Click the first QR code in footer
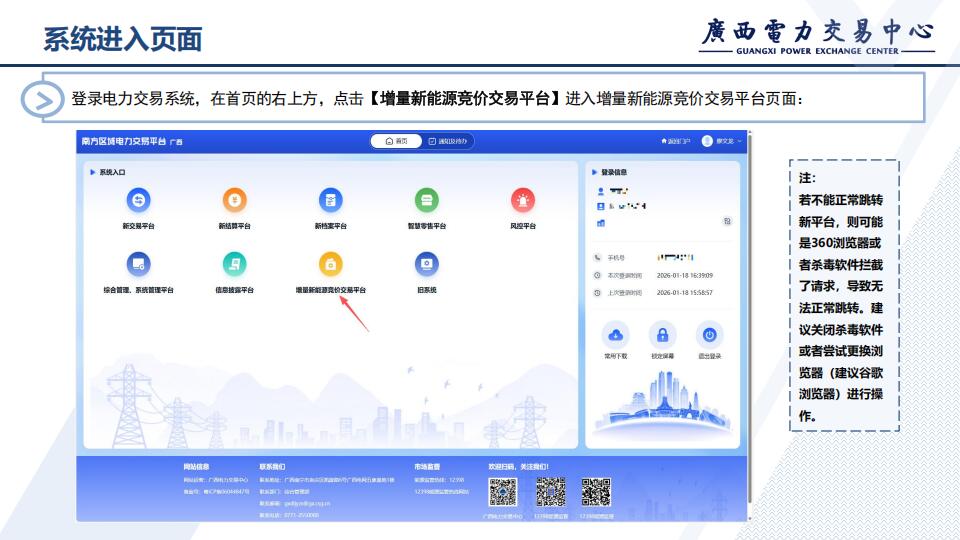Image resolution: width=960 pixels, height=540 pixels. [x=502, y=491]
